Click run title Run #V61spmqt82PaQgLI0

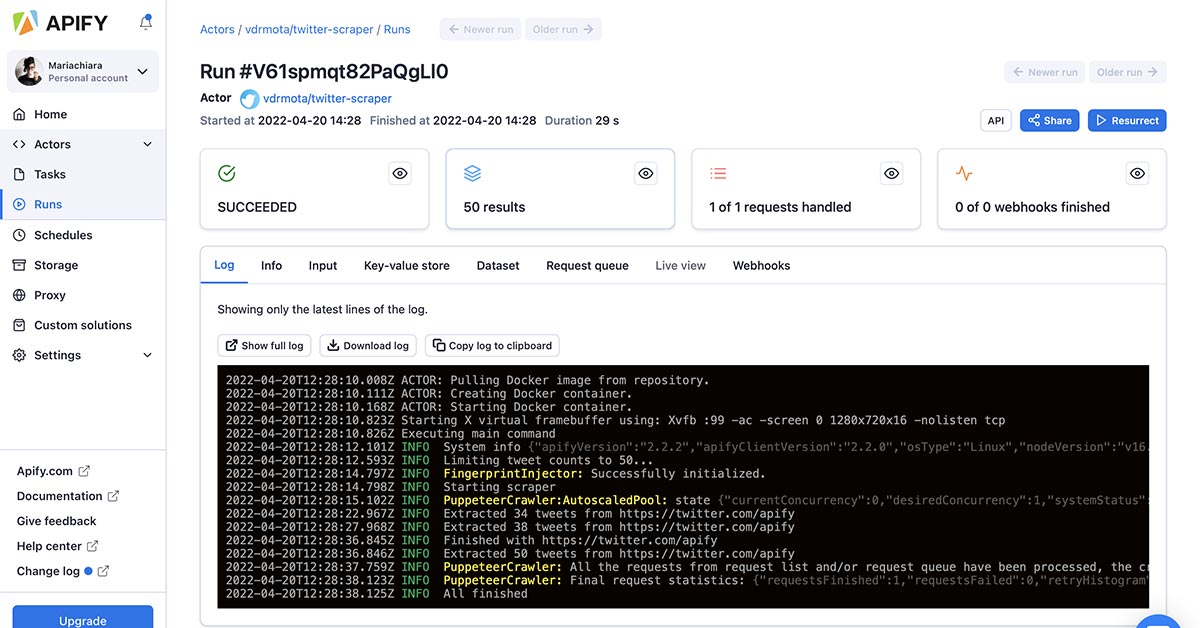pos(324,71)
